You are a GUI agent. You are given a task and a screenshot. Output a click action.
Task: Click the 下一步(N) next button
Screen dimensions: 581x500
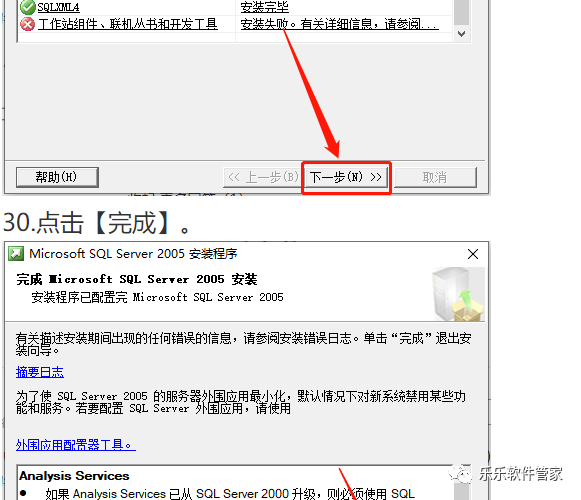tap(346, 177)
